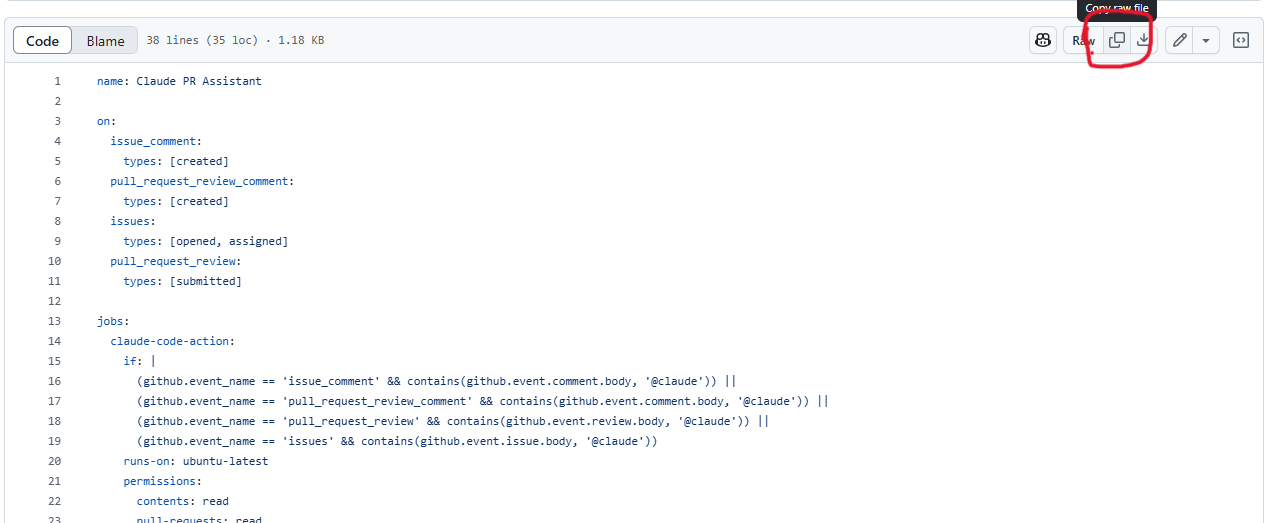Select line number 1

57,81
